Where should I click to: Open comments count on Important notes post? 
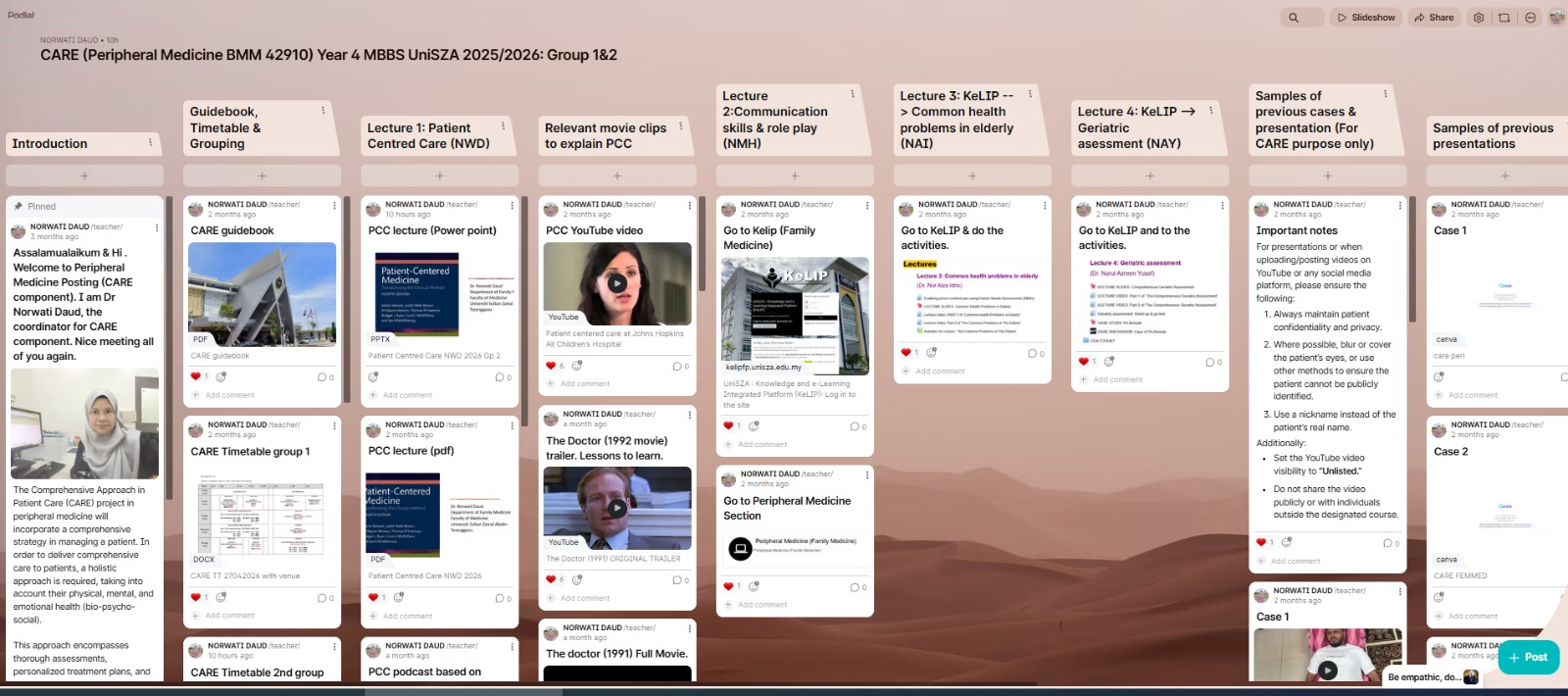(x=1391, y=543)
